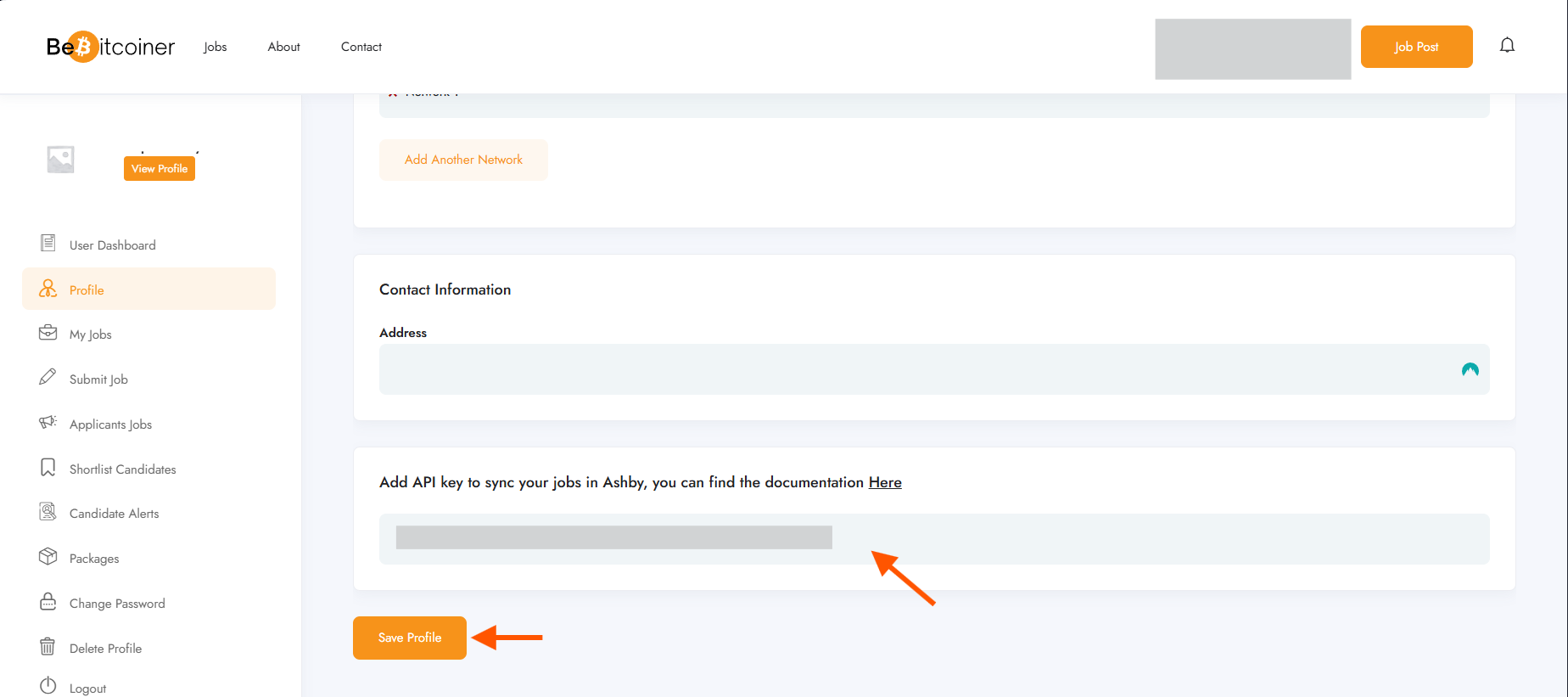This screenshot has width=1568, height=697.
Task: Click the Delete Profile trash icon
Action: (x=48, y=647)
